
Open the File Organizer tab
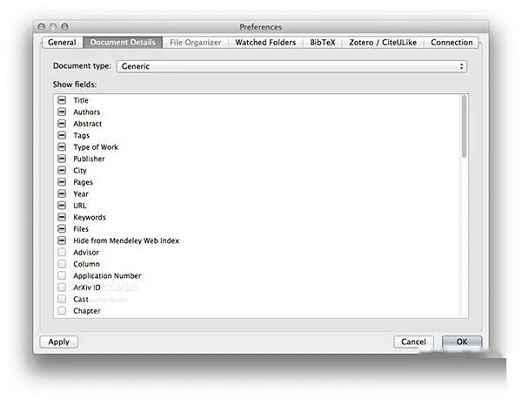click(x=195, y=43)
